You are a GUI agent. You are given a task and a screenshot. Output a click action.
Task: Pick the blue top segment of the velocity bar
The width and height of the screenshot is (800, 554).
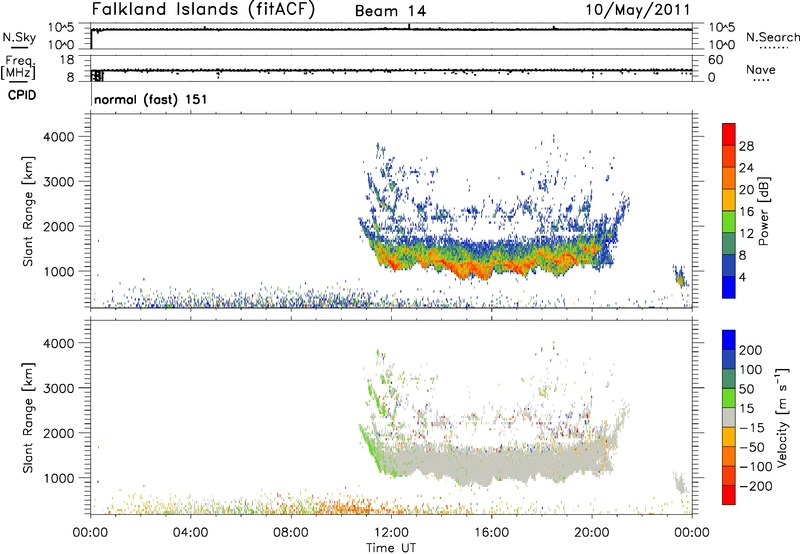click(x=729, y=340)
